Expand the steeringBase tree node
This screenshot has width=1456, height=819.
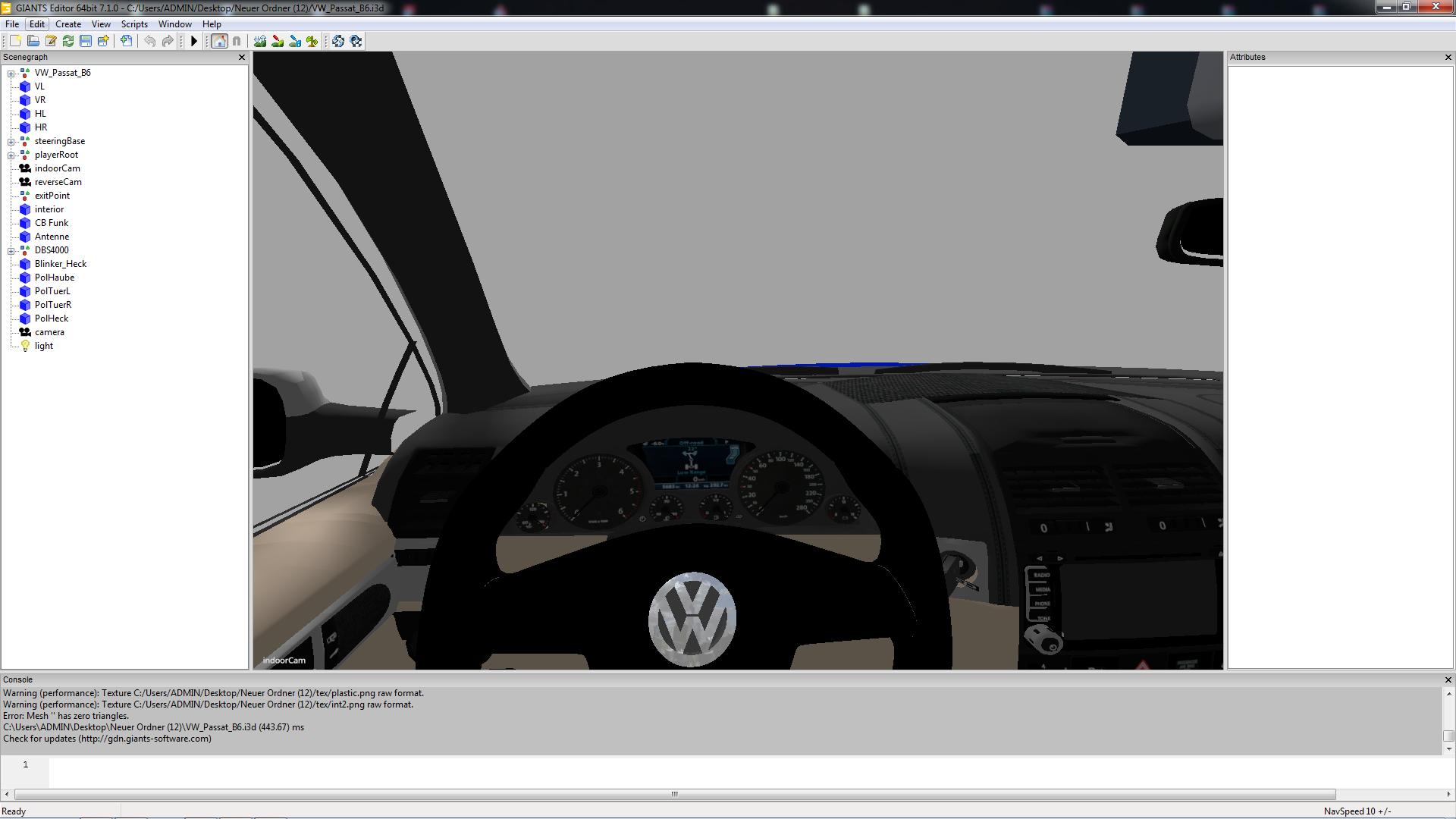tap(11, 142)
